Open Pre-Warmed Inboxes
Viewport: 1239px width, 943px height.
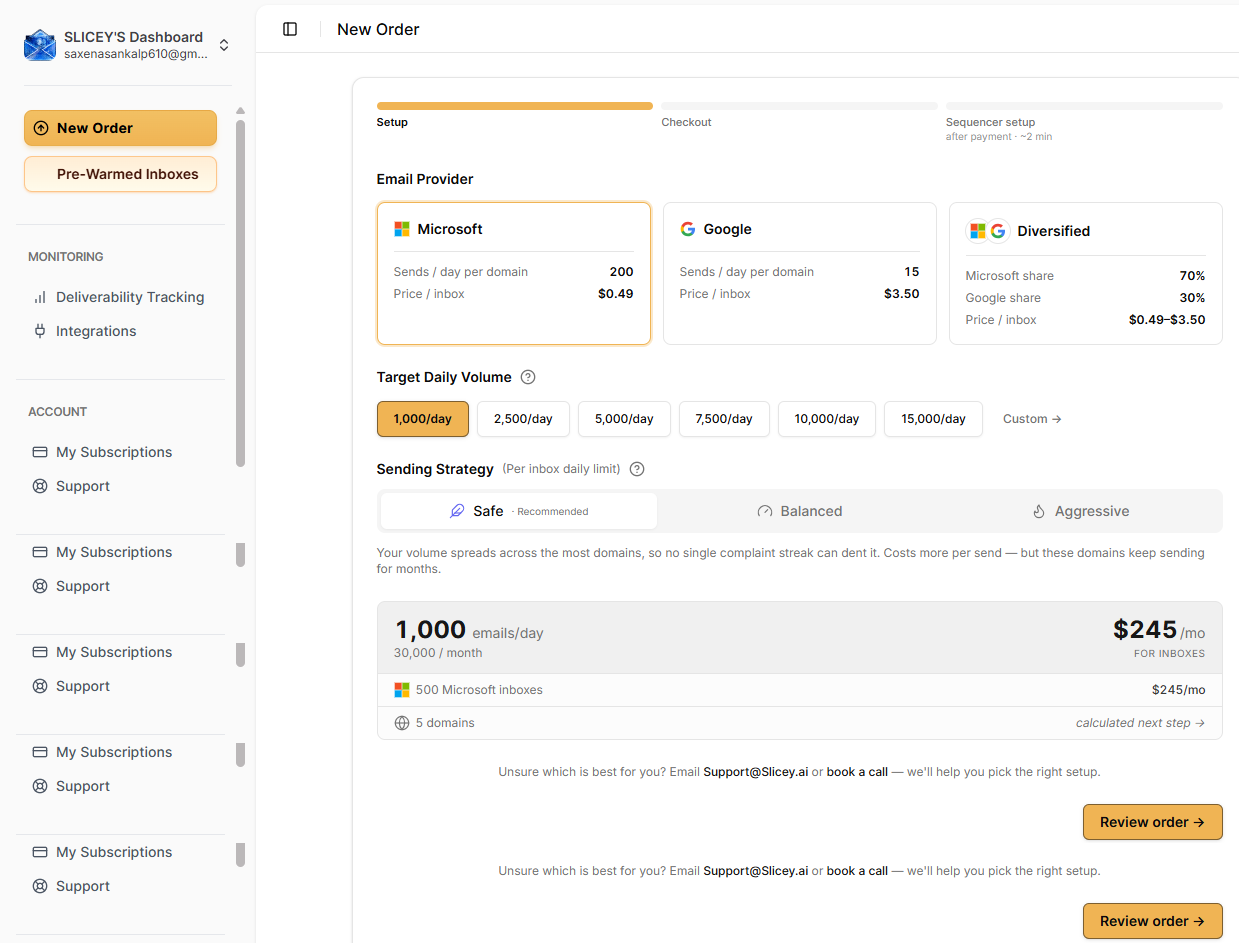tap(120, 174)
